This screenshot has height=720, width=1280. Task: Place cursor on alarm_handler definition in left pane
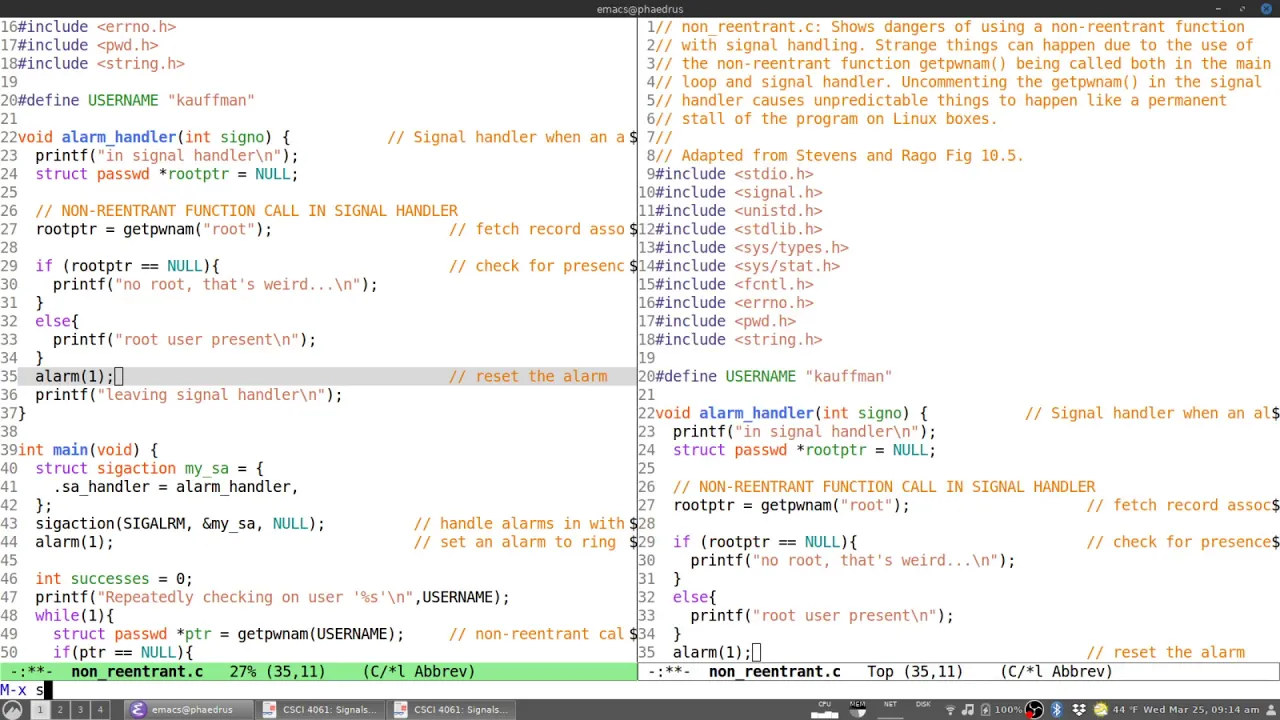point(119,137)
